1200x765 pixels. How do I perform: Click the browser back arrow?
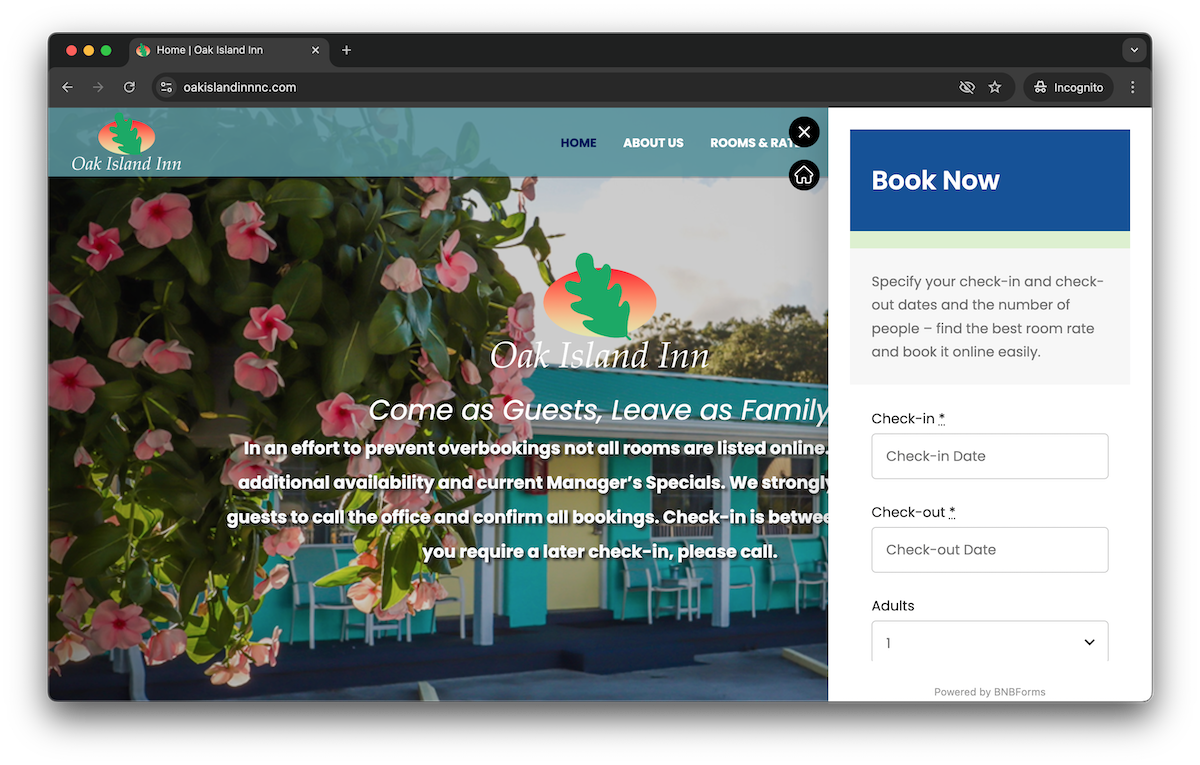tap(67, 88)
